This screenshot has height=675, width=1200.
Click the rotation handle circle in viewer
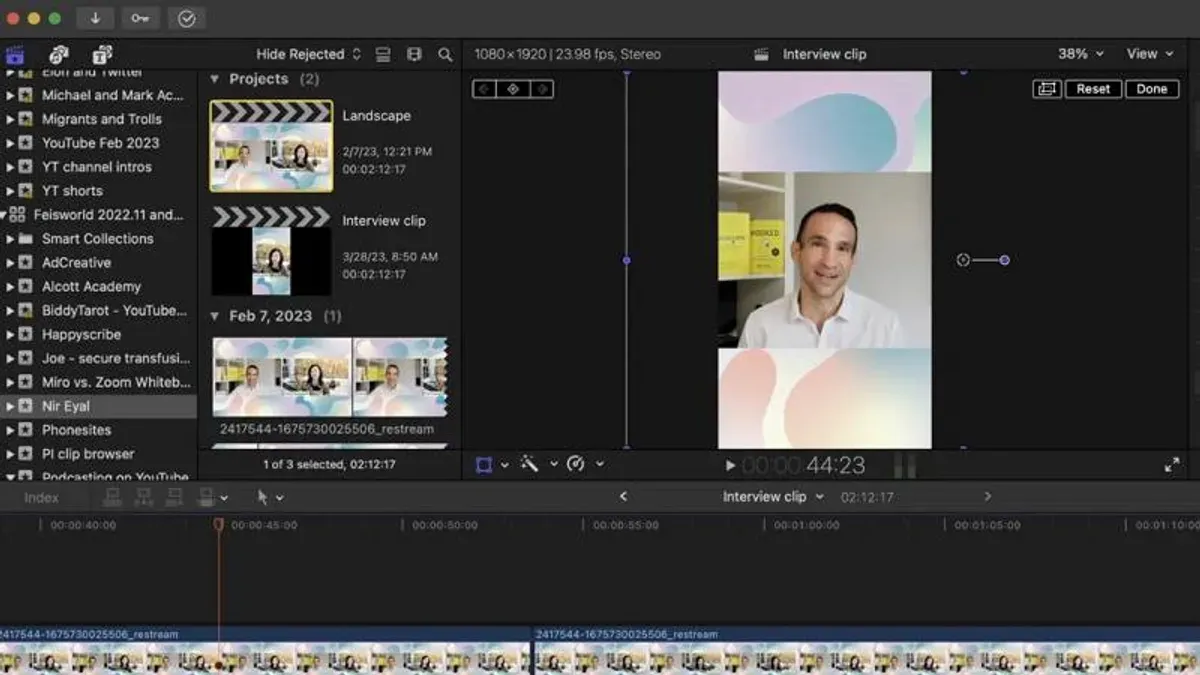click(963, 260)
